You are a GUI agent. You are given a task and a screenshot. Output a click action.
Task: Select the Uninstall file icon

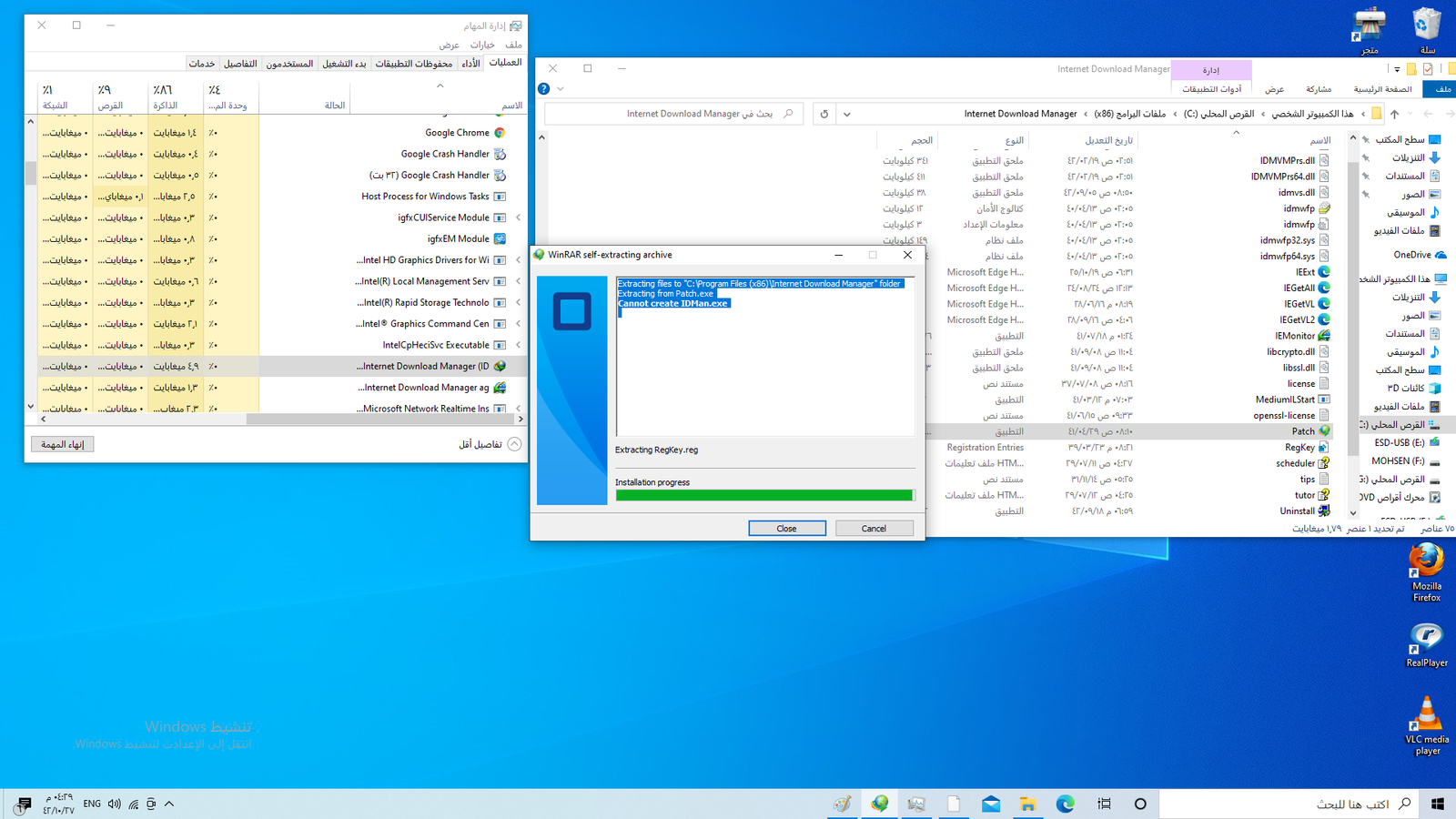point(1324,511)
